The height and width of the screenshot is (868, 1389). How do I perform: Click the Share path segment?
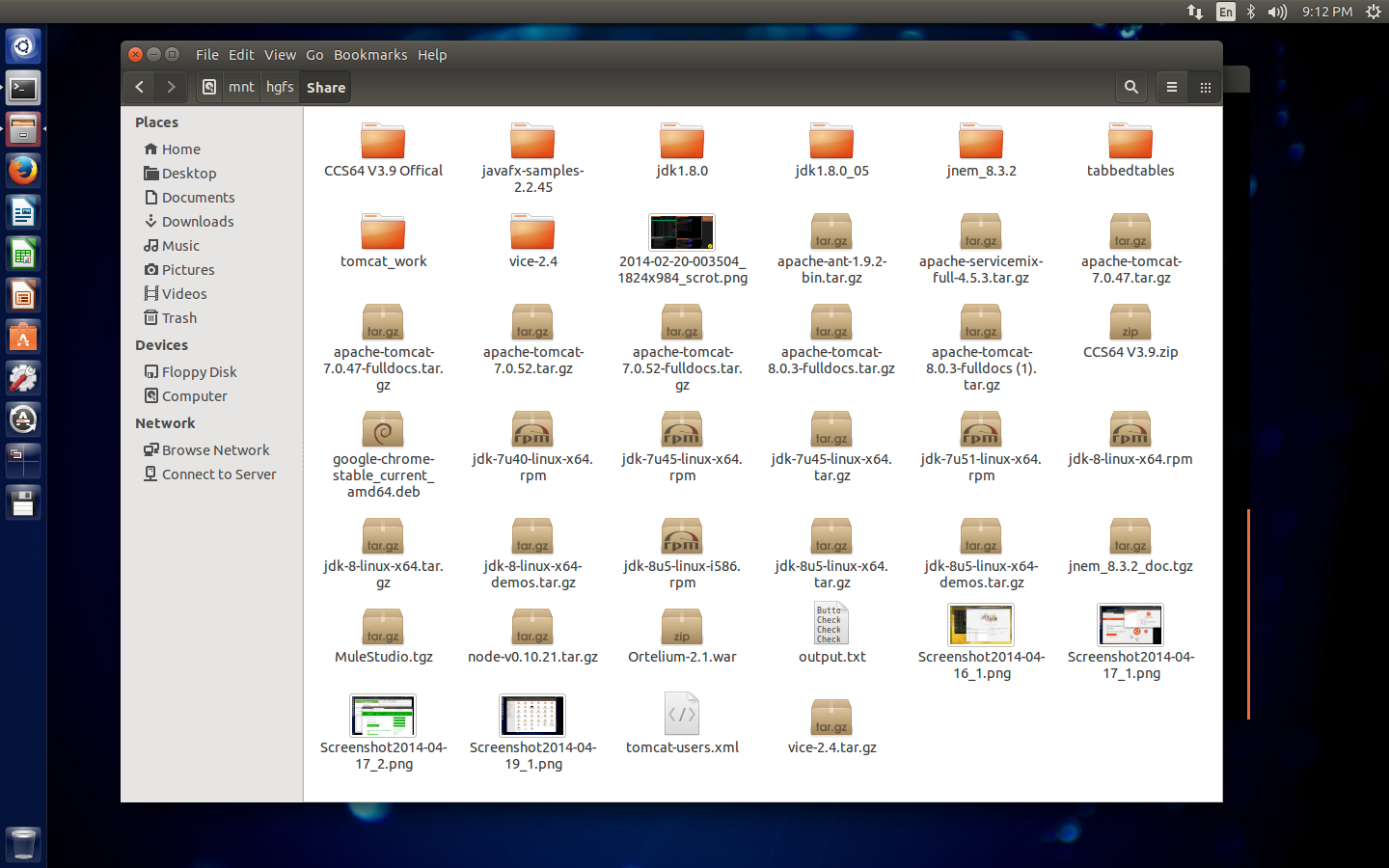(x=326, y=87)
